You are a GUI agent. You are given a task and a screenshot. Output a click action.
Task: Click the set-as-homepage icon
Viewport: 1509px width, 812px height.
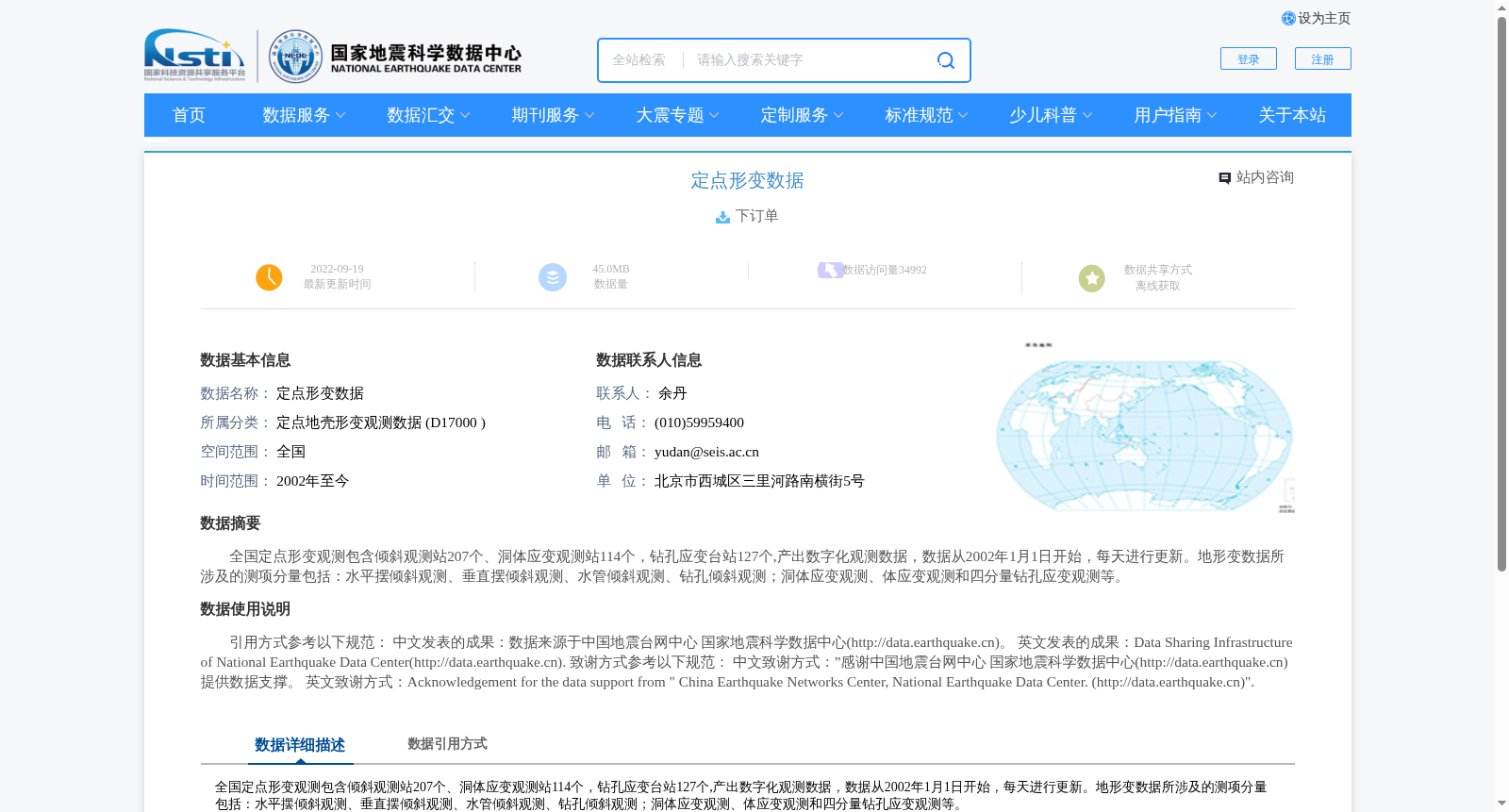coord(1288,19)
